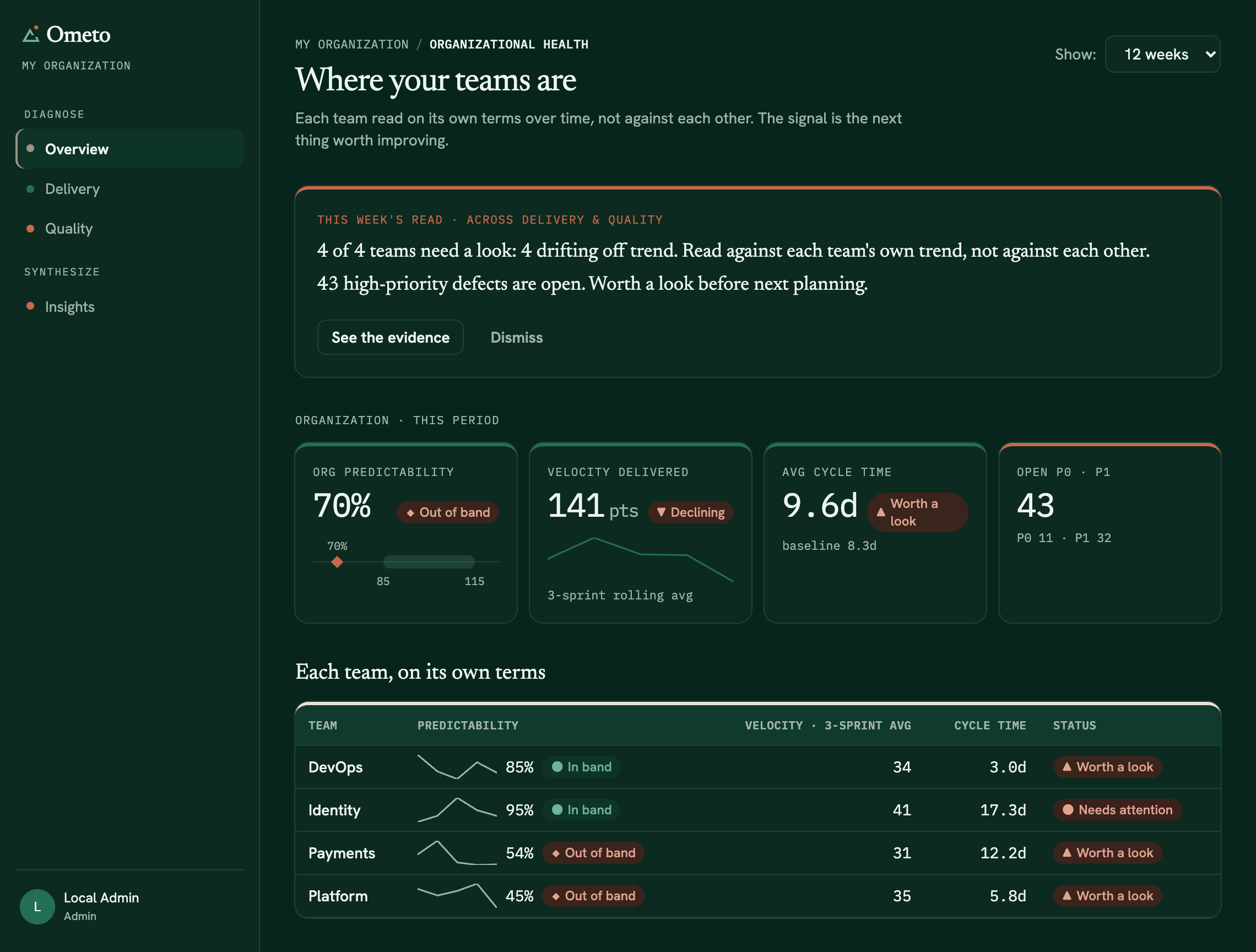Navigate to Insights
This screenshot has height=952, width=1256.
[129, 307]
